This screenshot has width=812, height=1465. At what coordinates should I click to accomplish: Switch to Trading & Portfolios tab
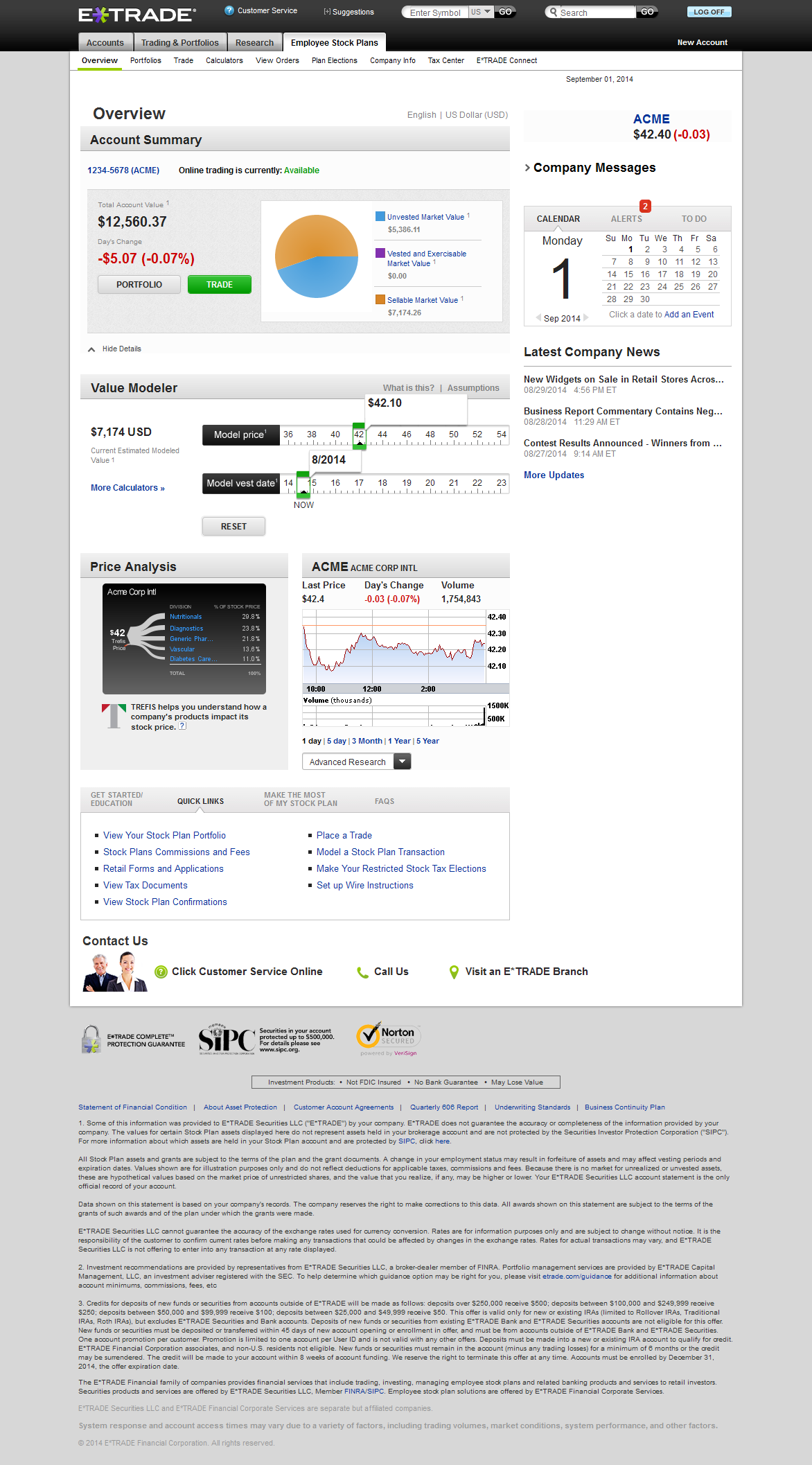click(x=180, y=42)
